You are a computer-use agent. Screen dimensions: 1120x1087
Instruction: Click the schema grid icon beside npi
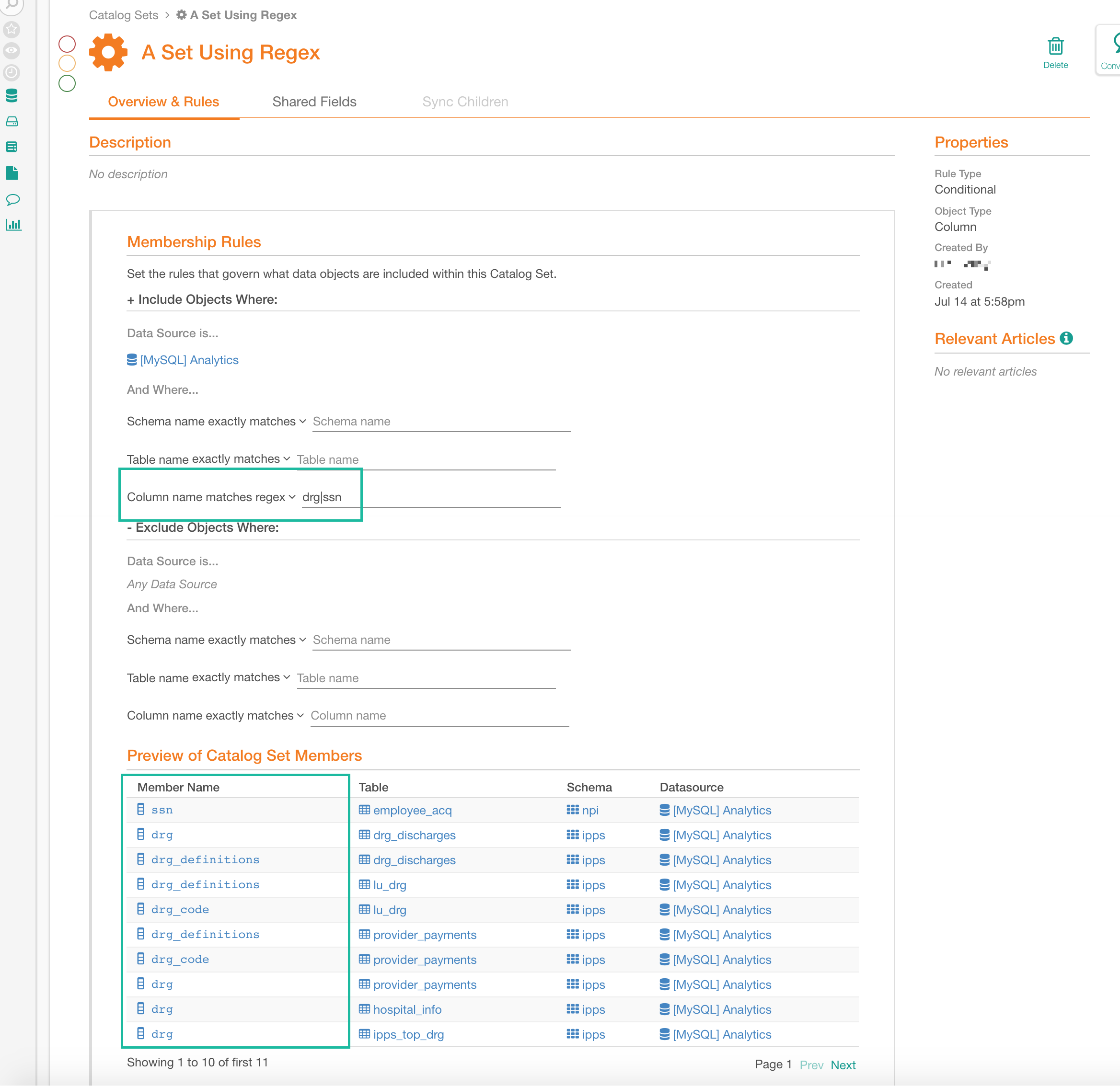(573, 810)
